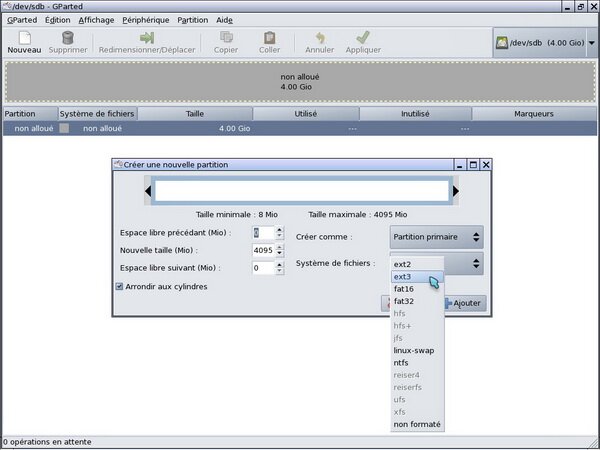600x450 pixels.
Task: Click the Coller clipboard icon
Action: [269, 38]
